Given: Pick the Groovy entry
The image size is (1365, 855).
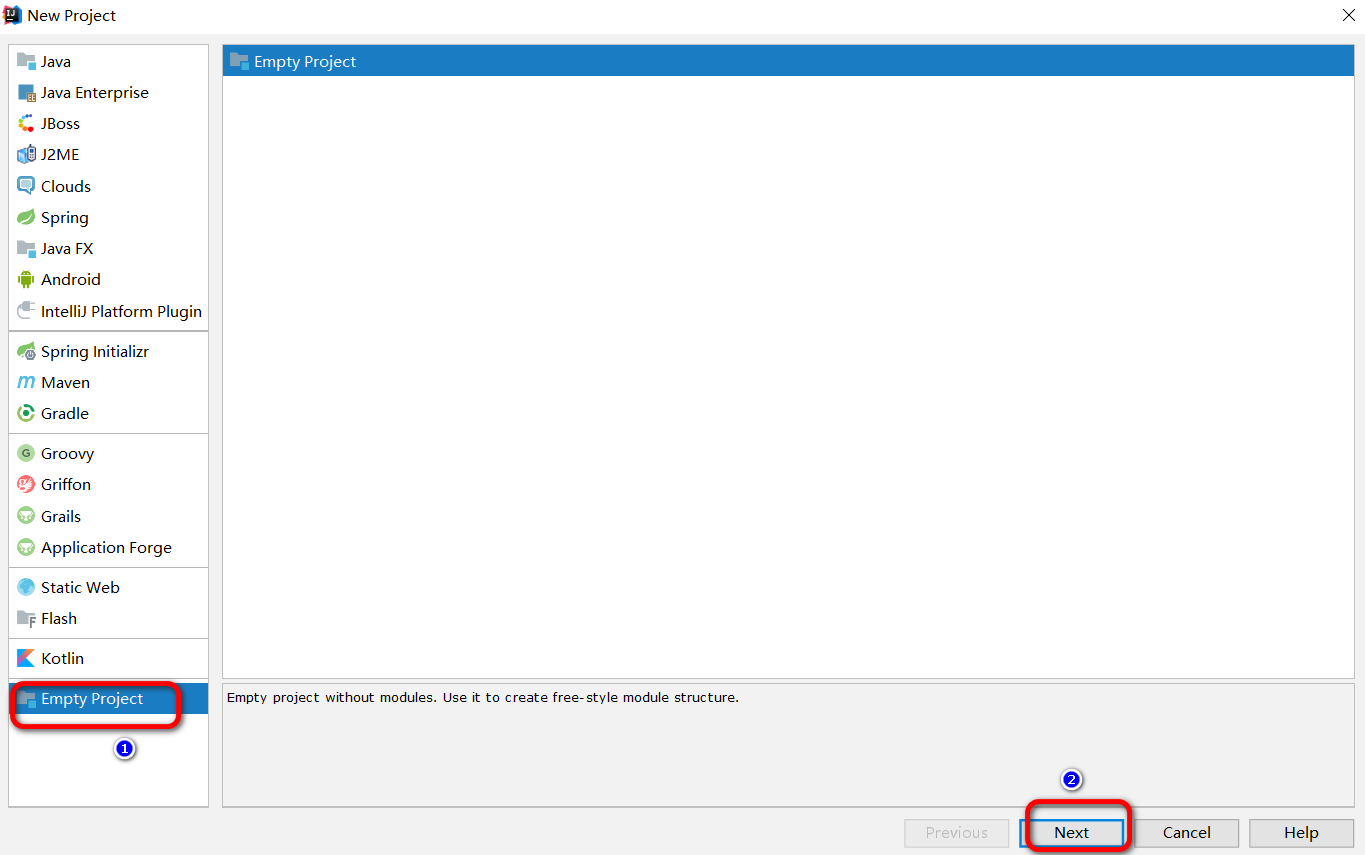Looking at the screenshot, I should (108, 453).
